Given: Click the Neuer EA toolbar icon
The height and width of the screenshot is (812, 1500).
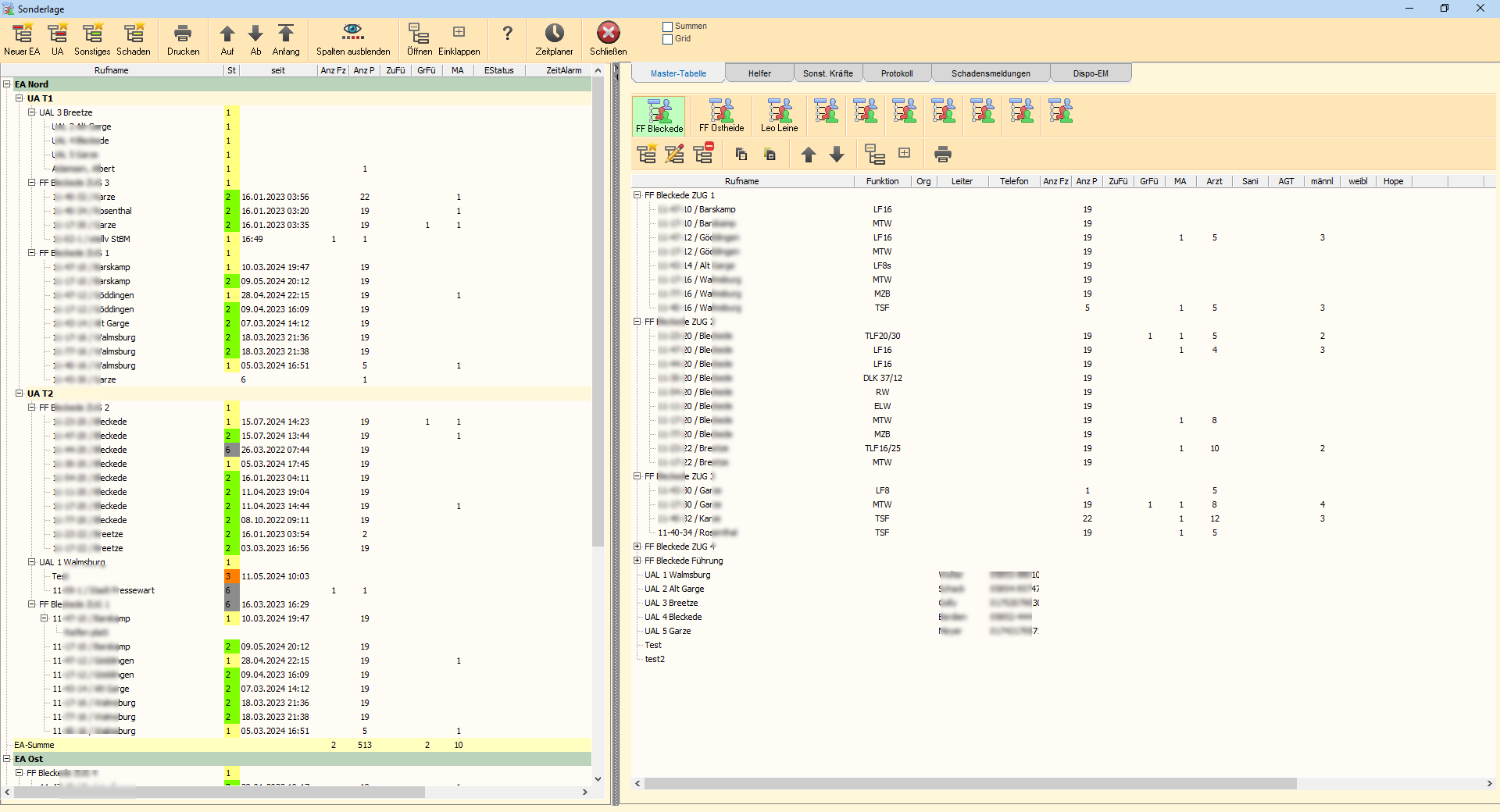Looking at the screenshot, I should point(22,34).
